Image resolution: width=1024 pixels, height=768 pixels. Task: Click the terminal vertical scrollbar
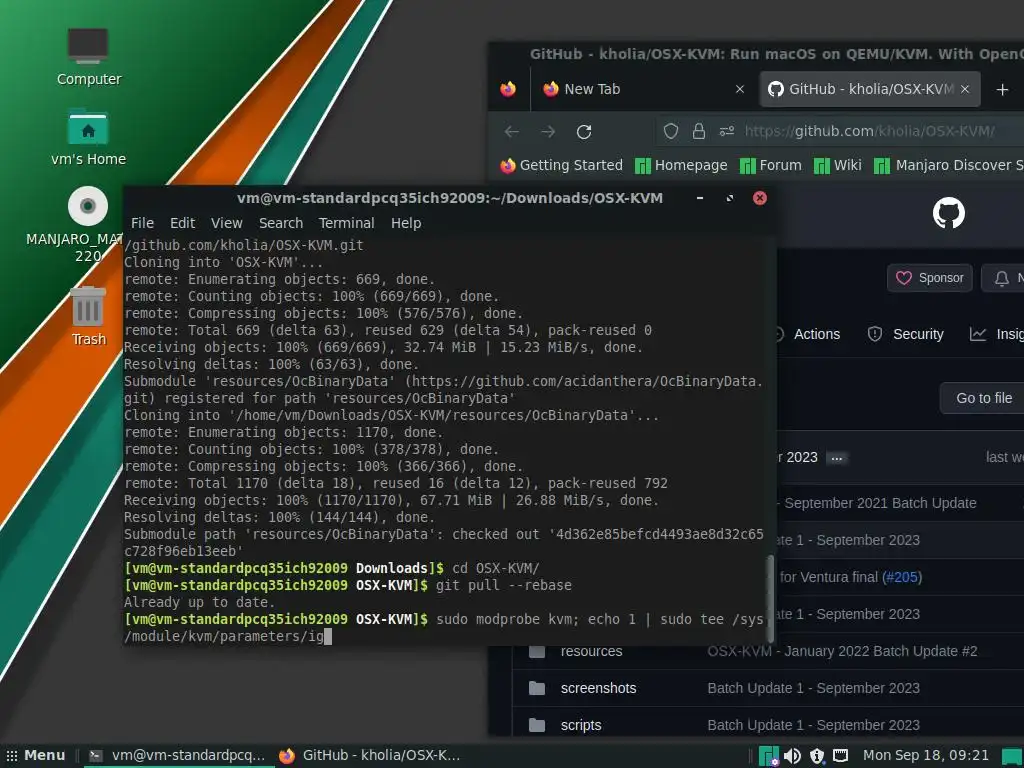click(771, 599)
